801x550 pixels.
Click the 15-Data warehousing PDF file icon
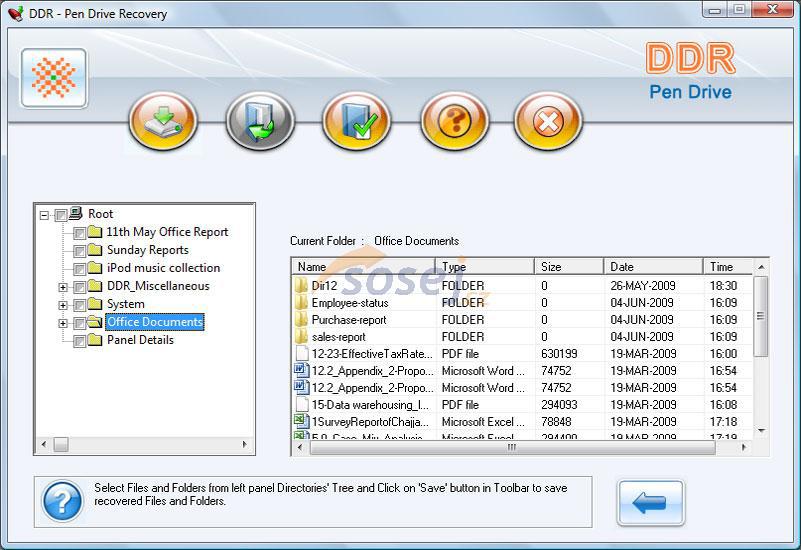[302, 404]
